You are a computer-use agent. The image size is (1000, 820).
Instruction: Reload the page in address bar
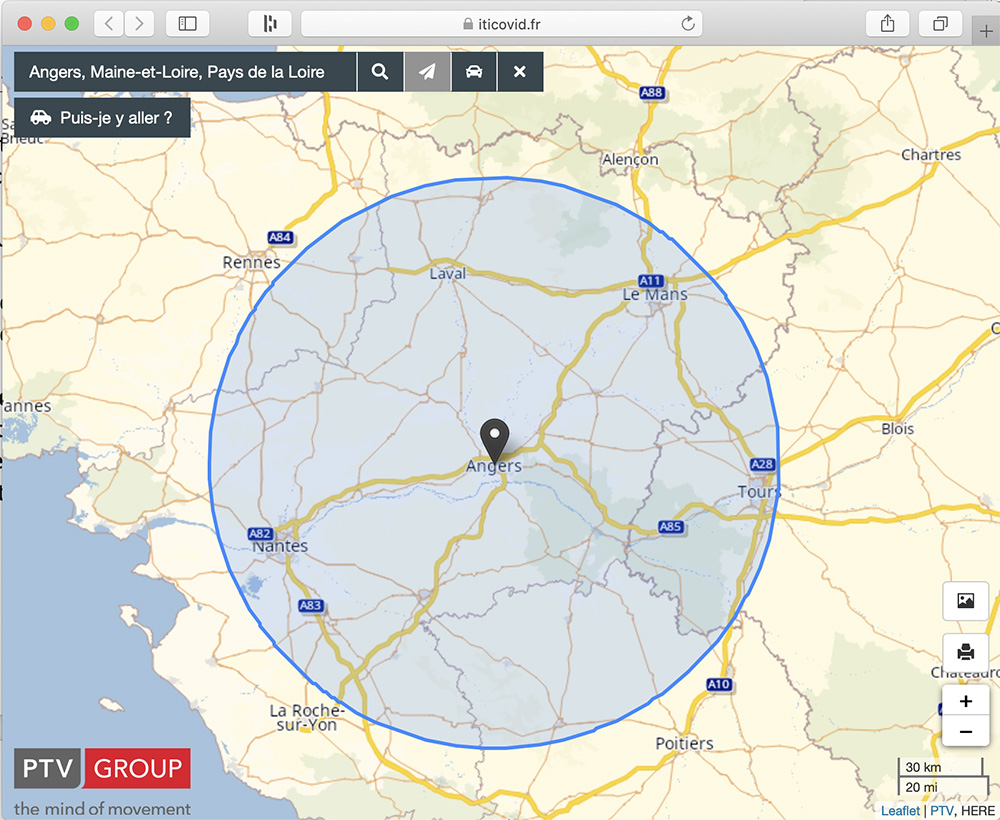pos(687,24)
